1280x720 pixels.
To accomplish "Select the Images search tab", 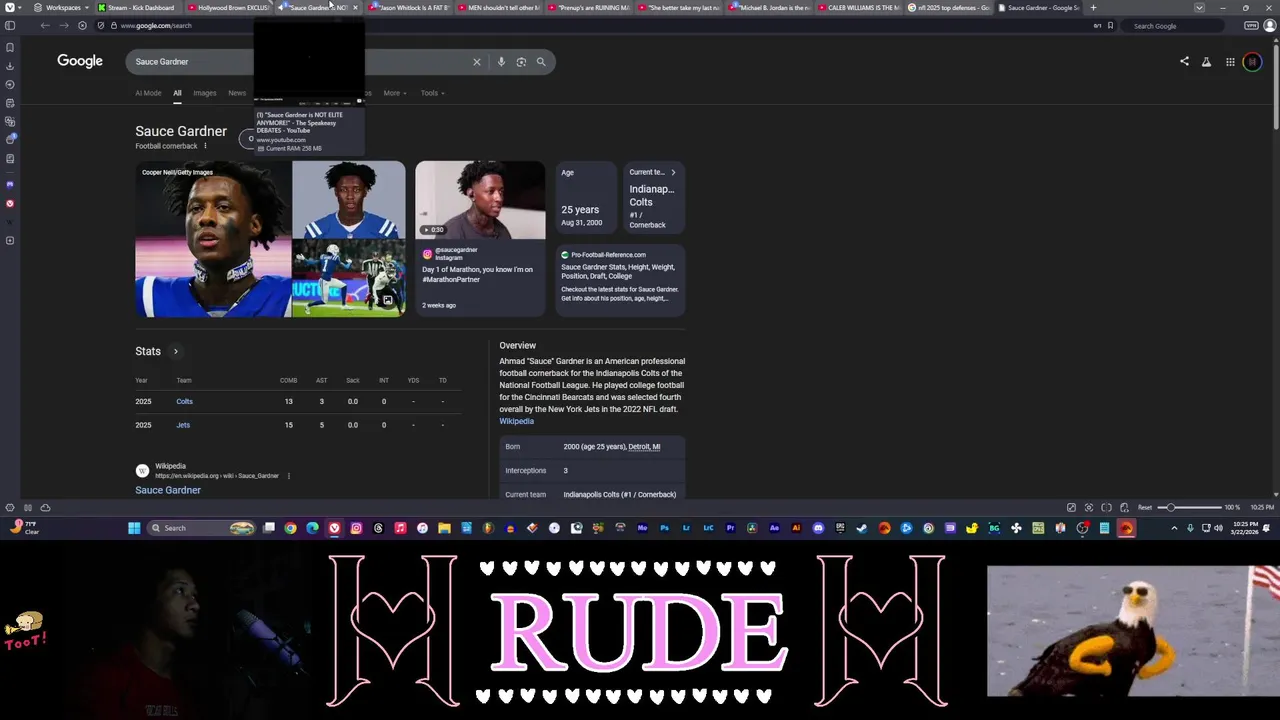I will click(205, 93).
